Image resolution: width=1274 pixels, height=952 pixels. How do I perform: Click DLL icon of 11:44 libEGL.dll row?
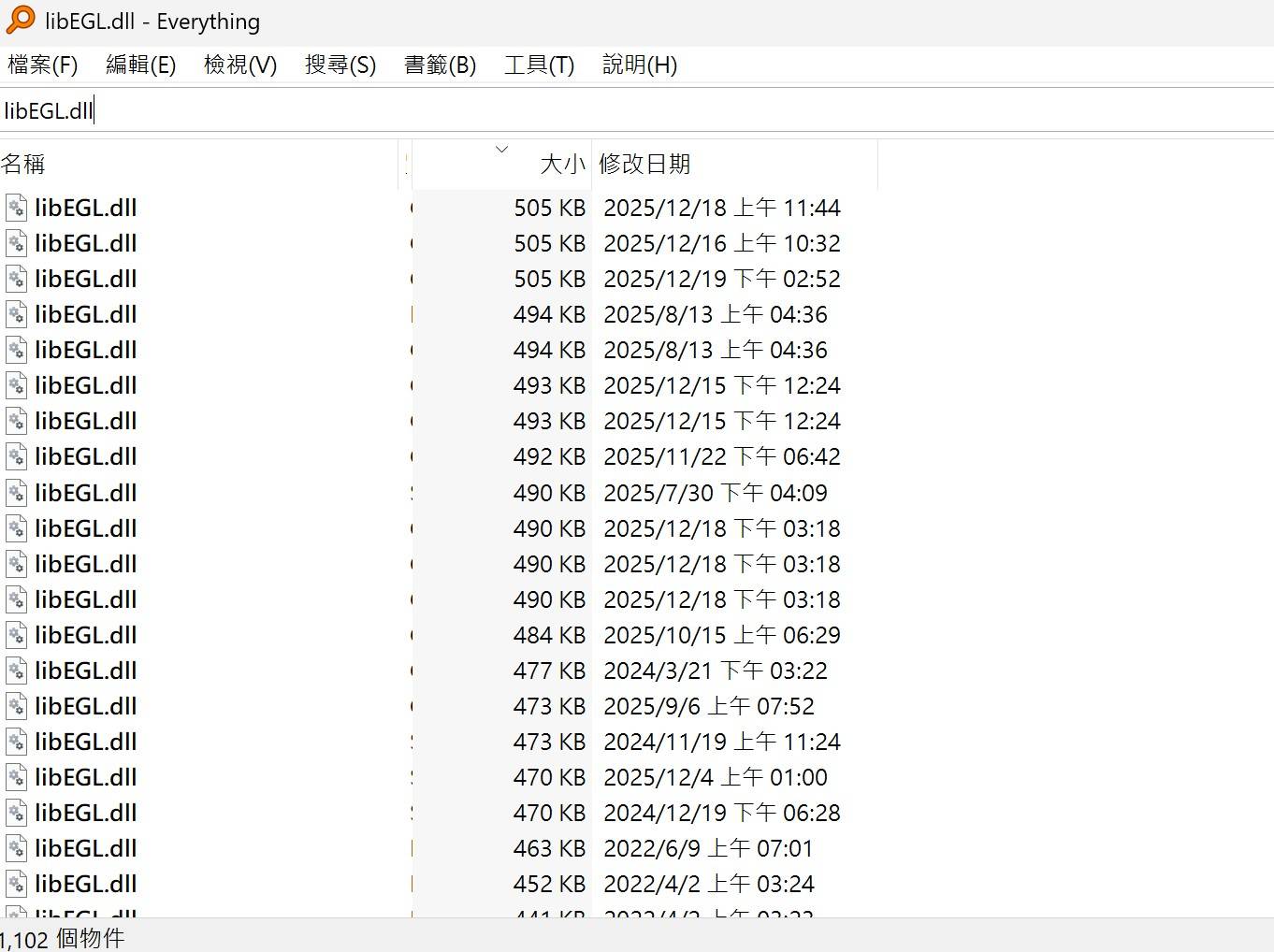(16, 208)
